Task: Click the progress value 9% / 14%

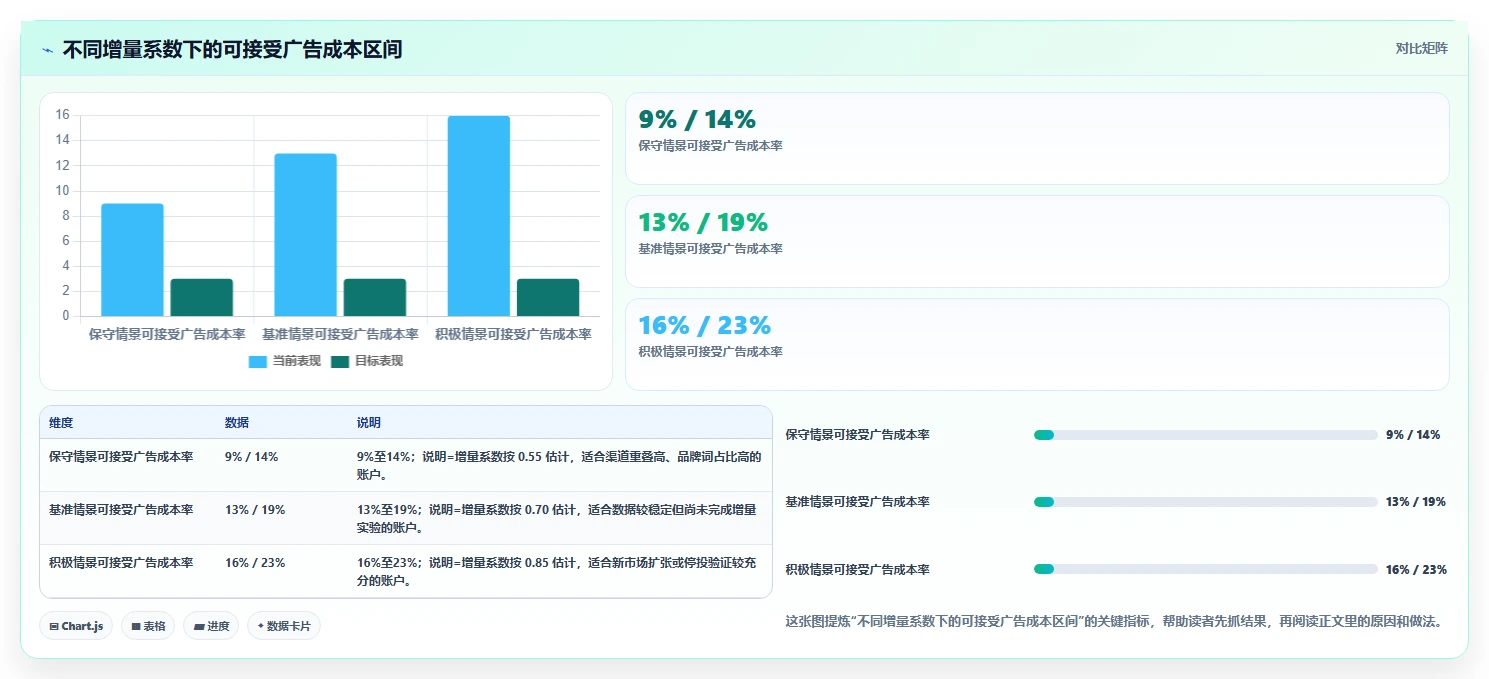Action: click(1413, 435)
